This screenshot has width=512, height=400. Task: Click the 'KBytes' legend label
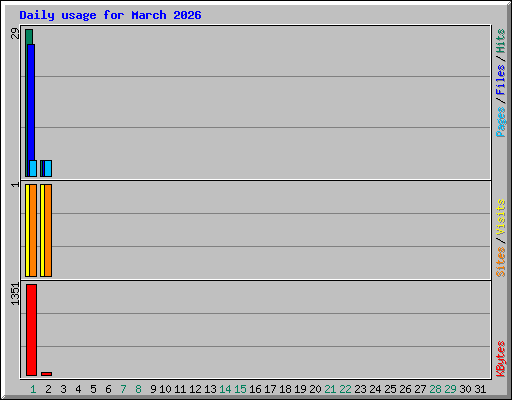[500, 359]
